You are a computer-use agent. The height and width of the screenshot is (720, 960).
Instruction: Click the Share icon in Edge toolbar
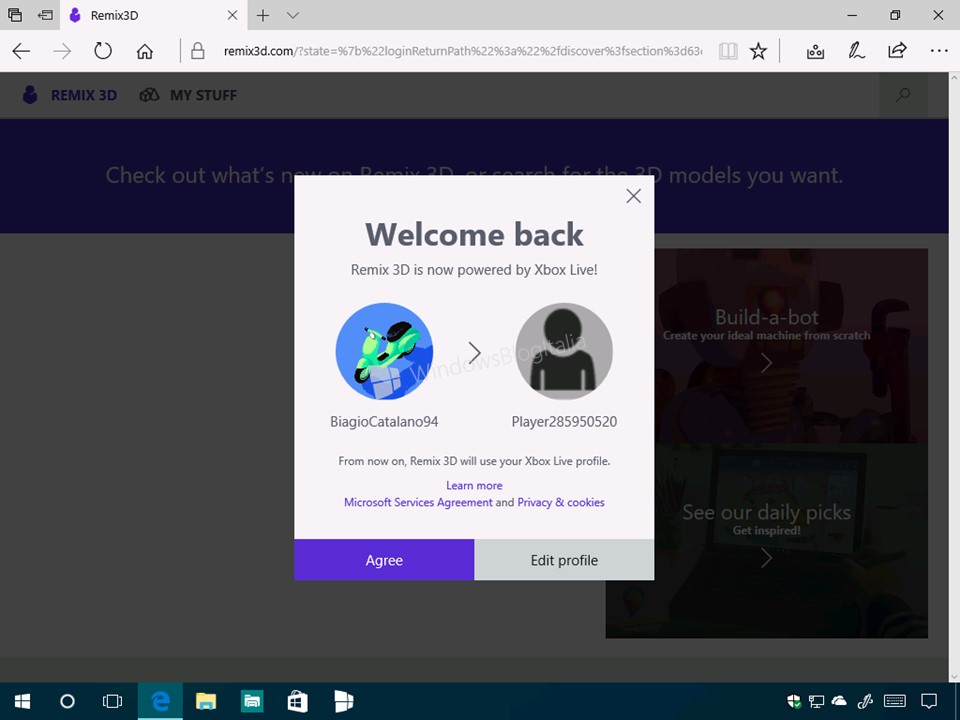897,50
